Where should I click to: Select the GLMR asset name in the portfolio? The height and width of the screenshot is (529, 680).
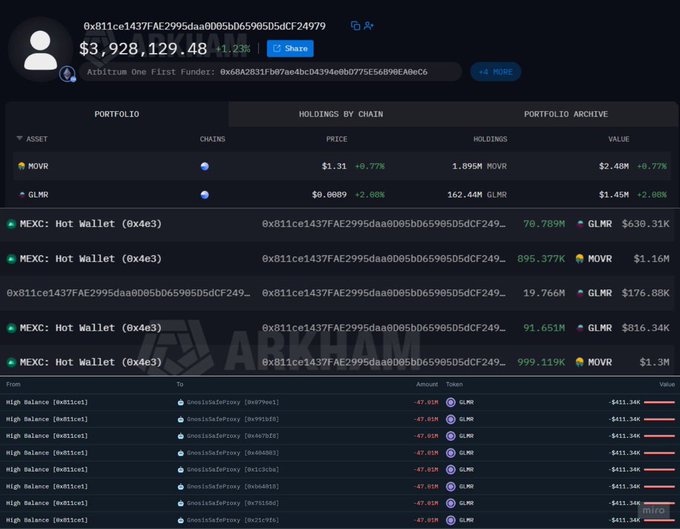(x=38, y=195)
